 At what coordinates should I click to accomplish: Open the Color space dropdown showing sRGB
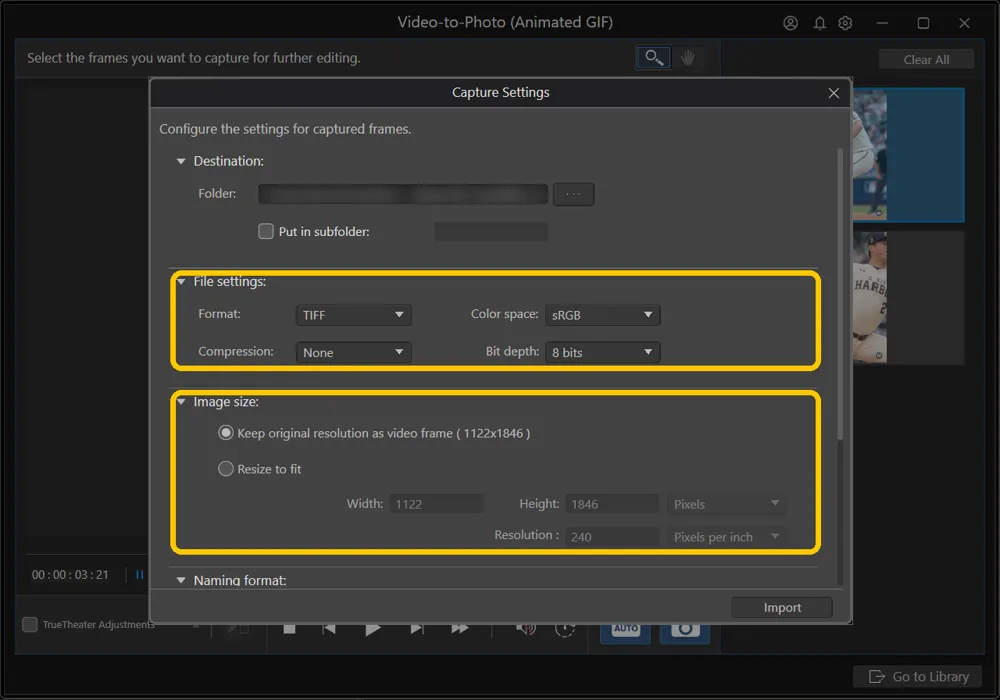click(x=603, y=315)
